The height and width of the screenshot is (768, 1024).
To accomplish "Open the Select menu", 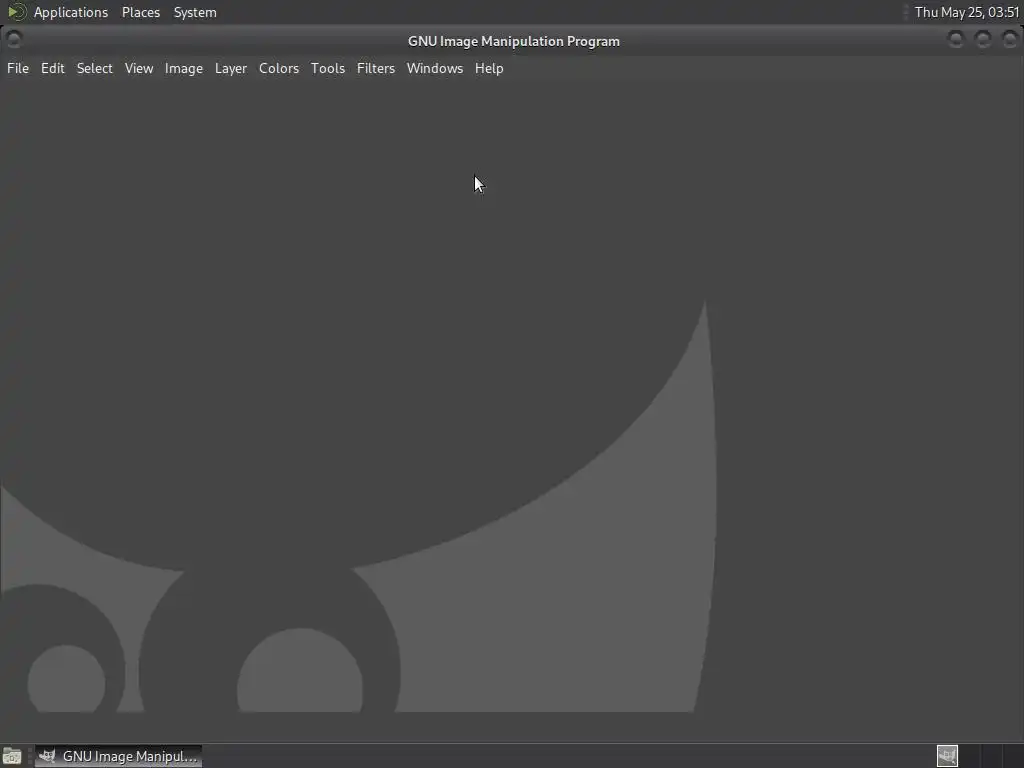I will (x=95, y=69).
